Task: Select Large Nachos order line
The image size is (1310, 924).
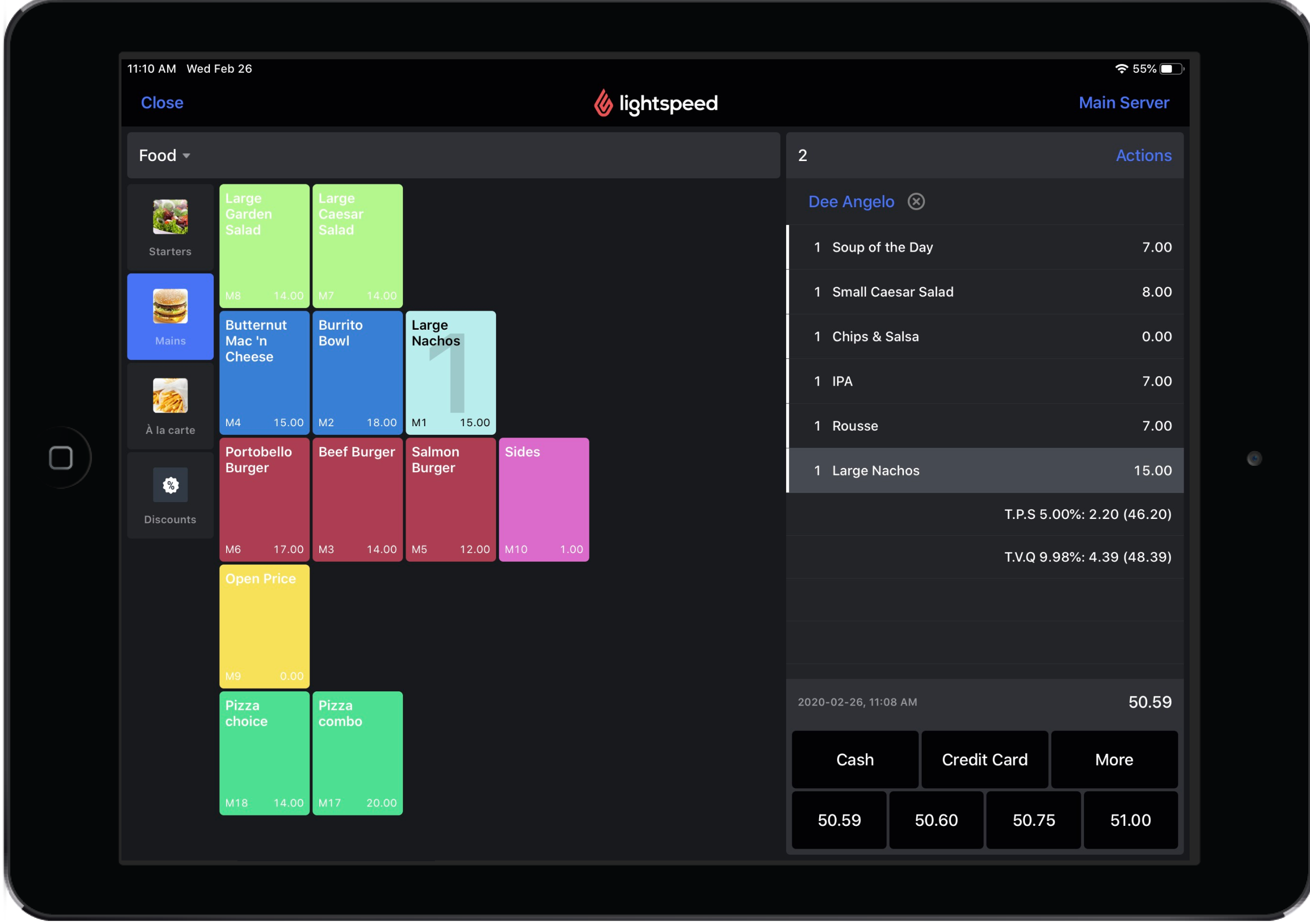Action: (985, 471)
